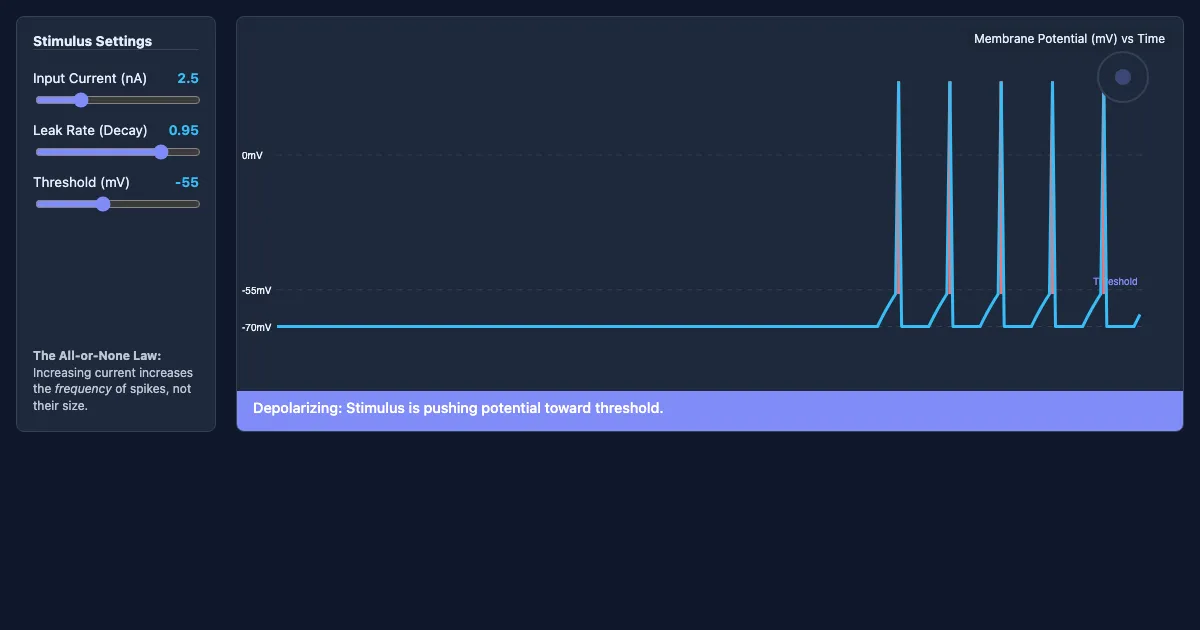The width and height of the screenshot is (1200, 630).
Task: Adjust the Input Current slider
Action: pyautogui.click(x=118, y=100)
